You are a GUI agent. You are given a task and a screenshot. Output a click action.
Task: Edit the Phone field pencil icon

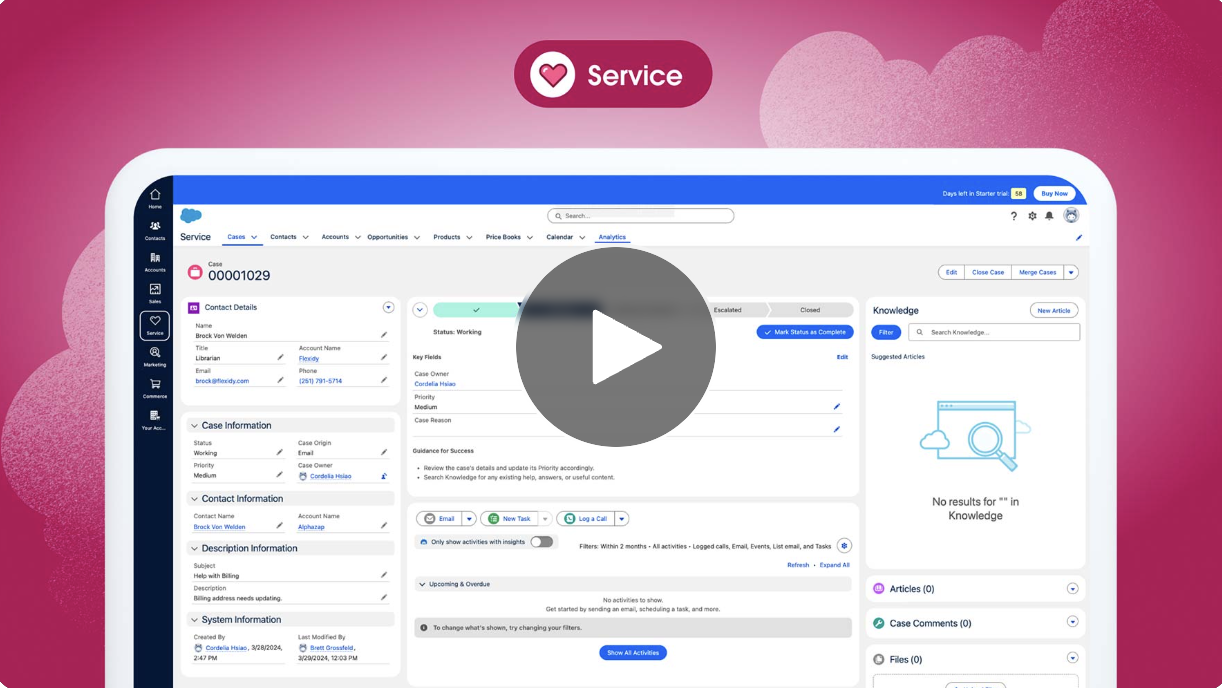[384, 380]
